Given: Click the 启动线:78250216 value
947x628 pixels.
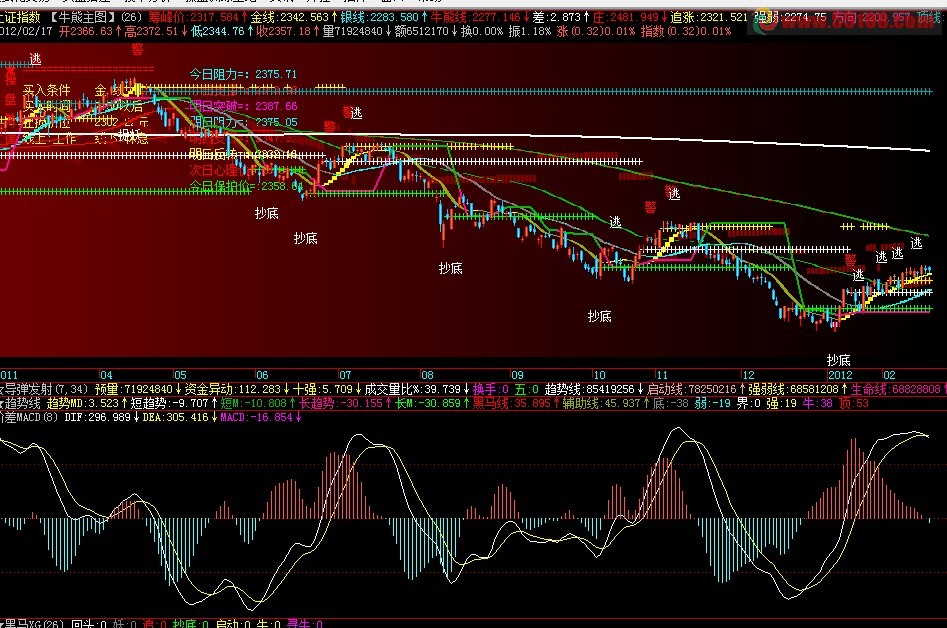Looking at the screenshot, I should pos(696,389).
